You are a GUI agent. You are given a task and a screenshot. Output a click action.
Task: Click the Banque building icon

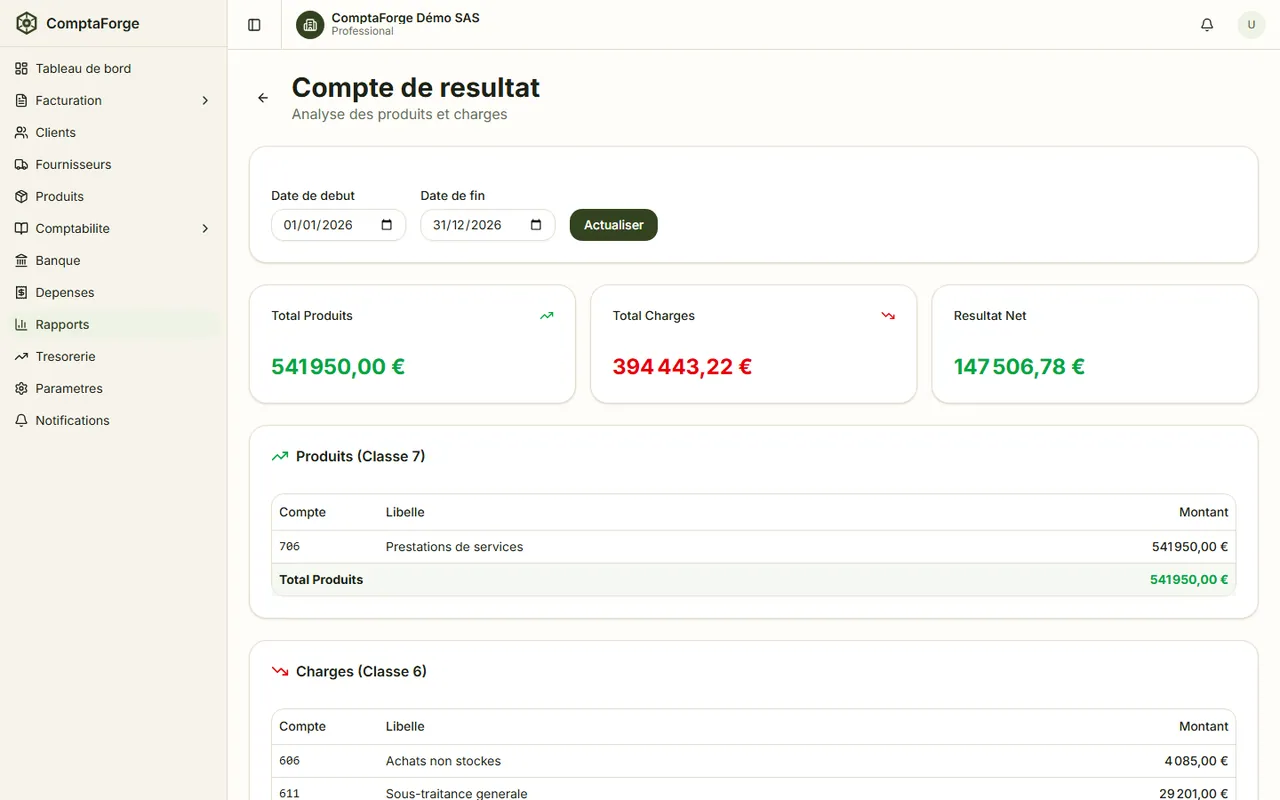[x=22, y=261]
